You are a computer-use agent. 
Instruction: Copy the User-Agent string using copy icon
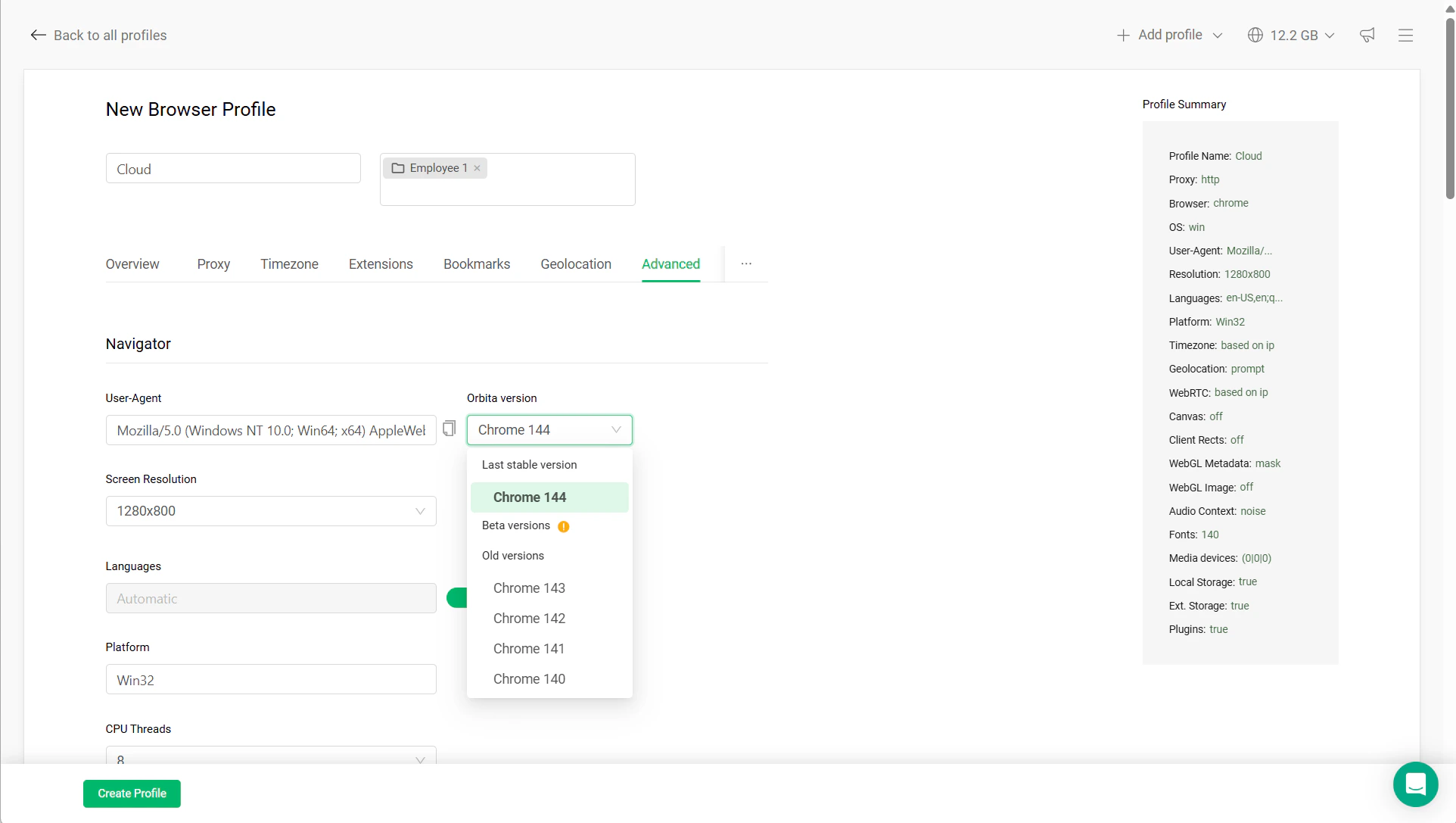pyautogui.click(x=449, y=429)
